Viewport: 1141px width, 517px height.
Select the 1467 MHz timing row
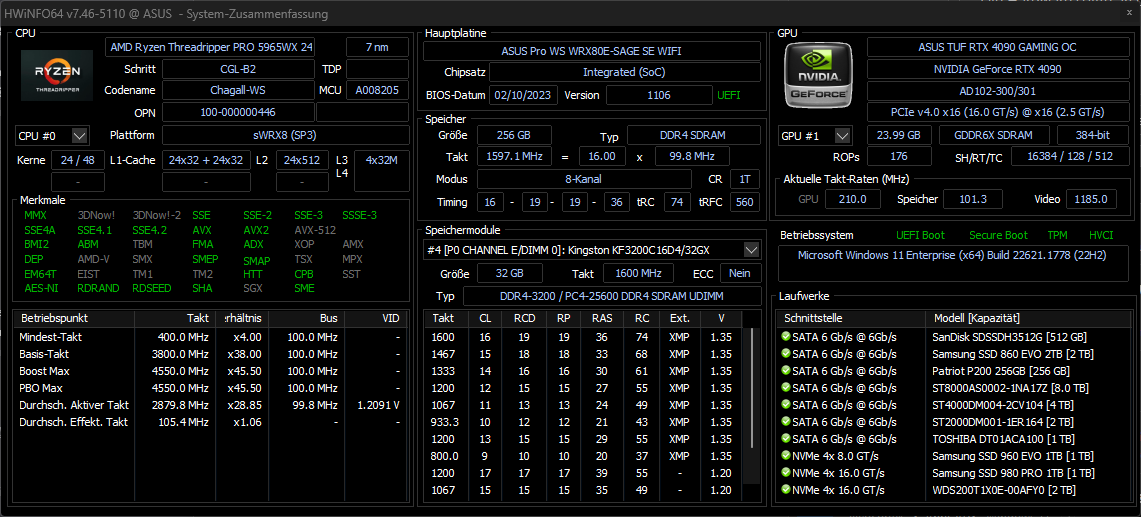(x=585, y=354)
